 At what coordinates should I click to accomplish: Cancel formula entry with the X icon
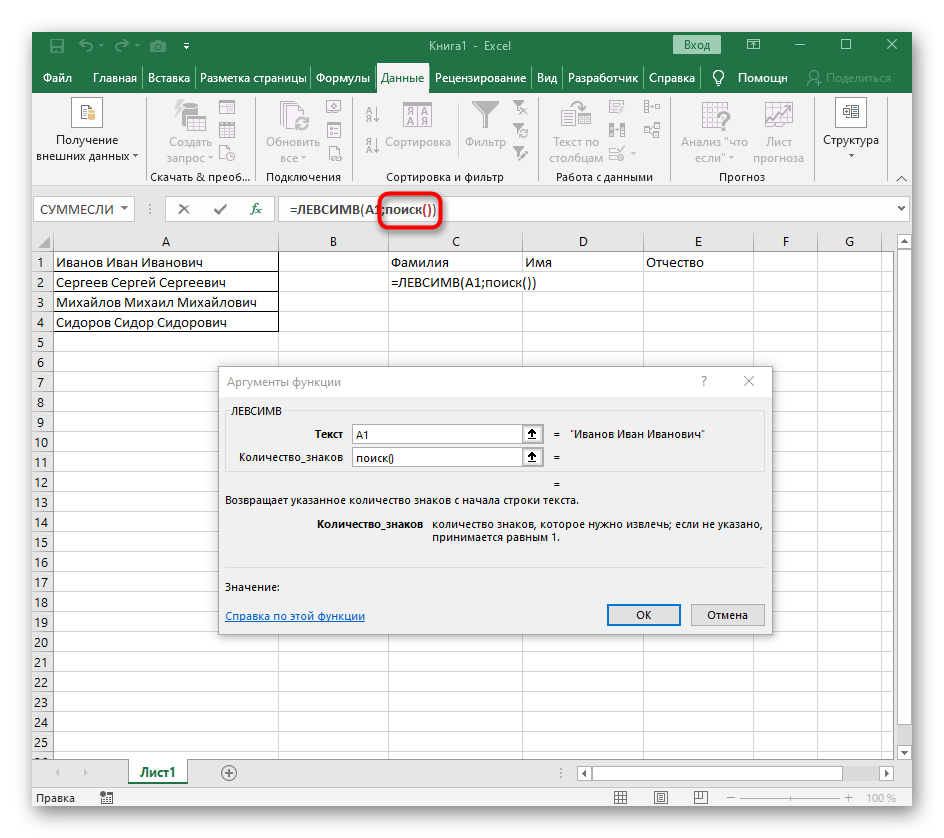click(184, 209)
